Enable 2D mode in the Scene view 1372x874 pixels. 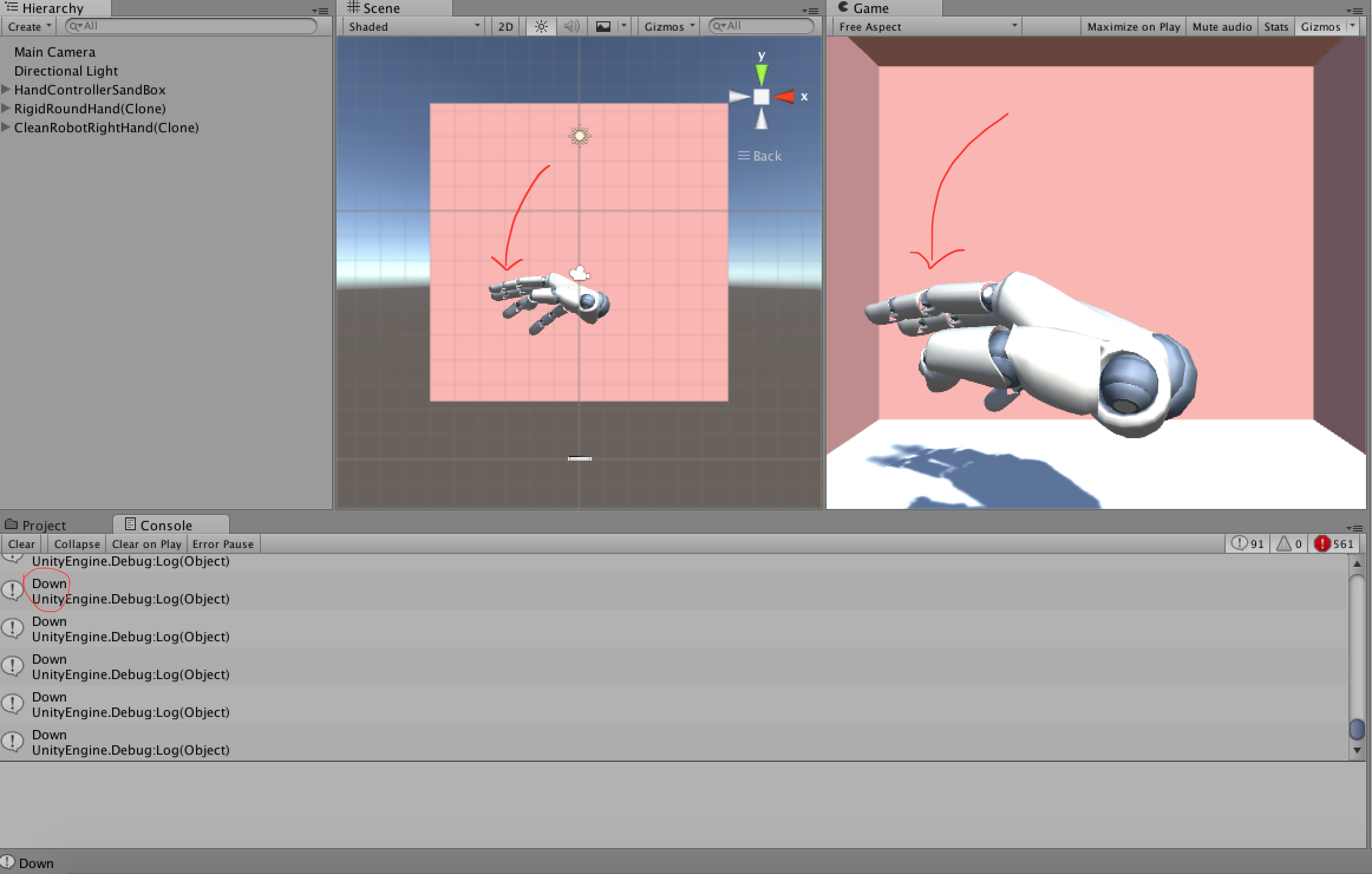click(504, 26)
